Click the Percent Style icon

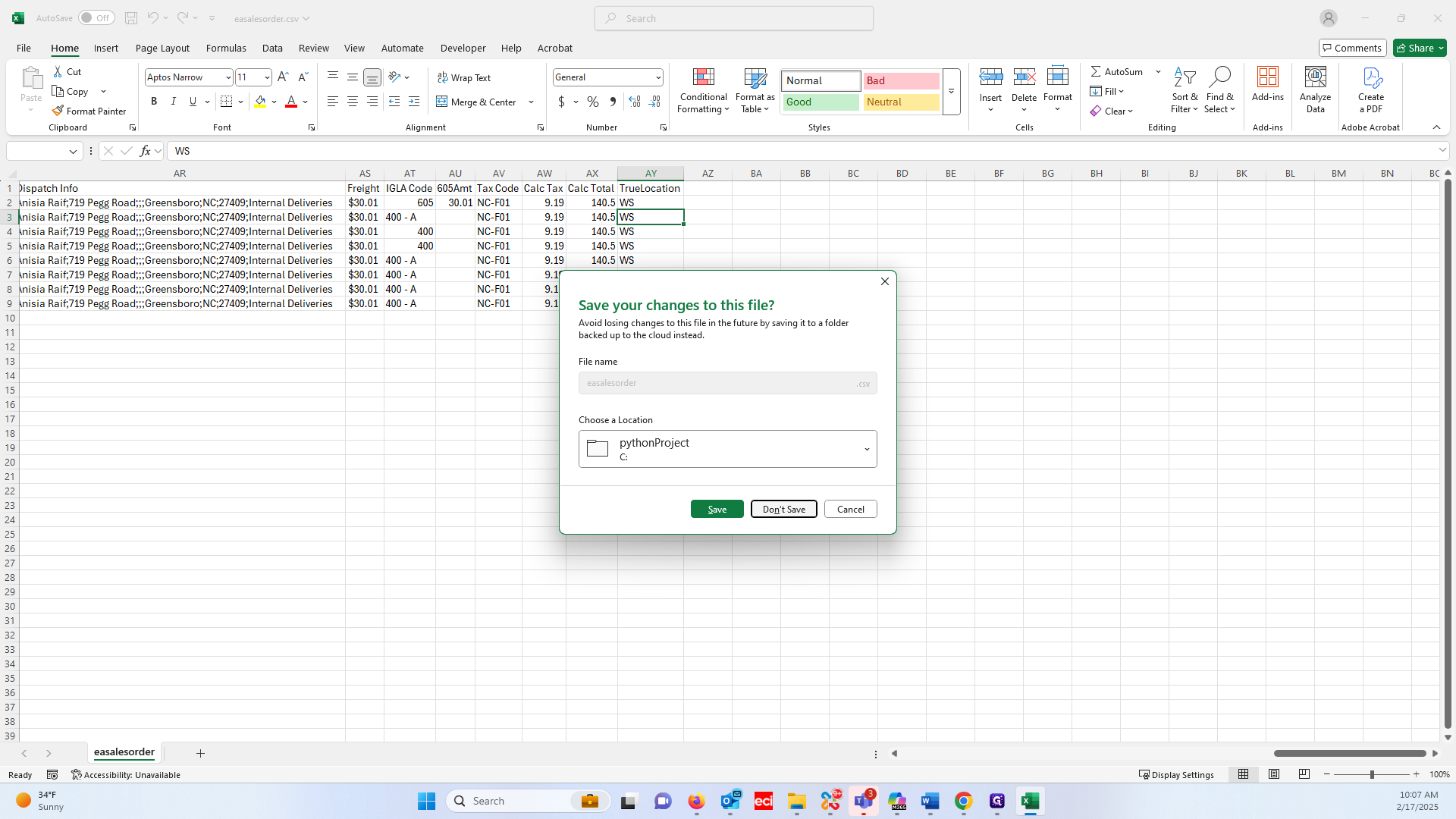(x=593, y=102)
